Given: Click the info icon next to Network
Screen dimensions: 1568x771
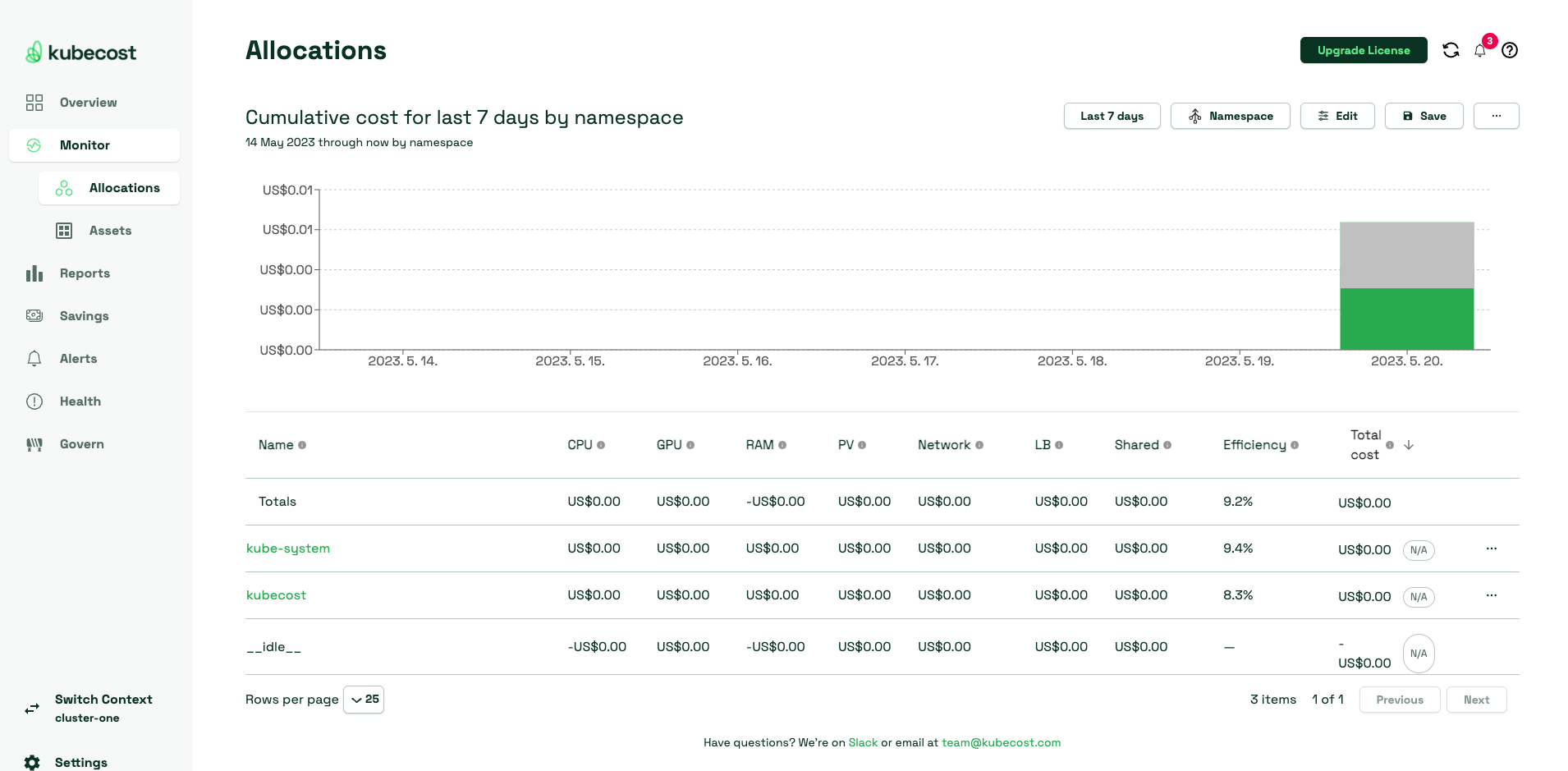Looking at the screenshot, I should [x=979, y=445].
